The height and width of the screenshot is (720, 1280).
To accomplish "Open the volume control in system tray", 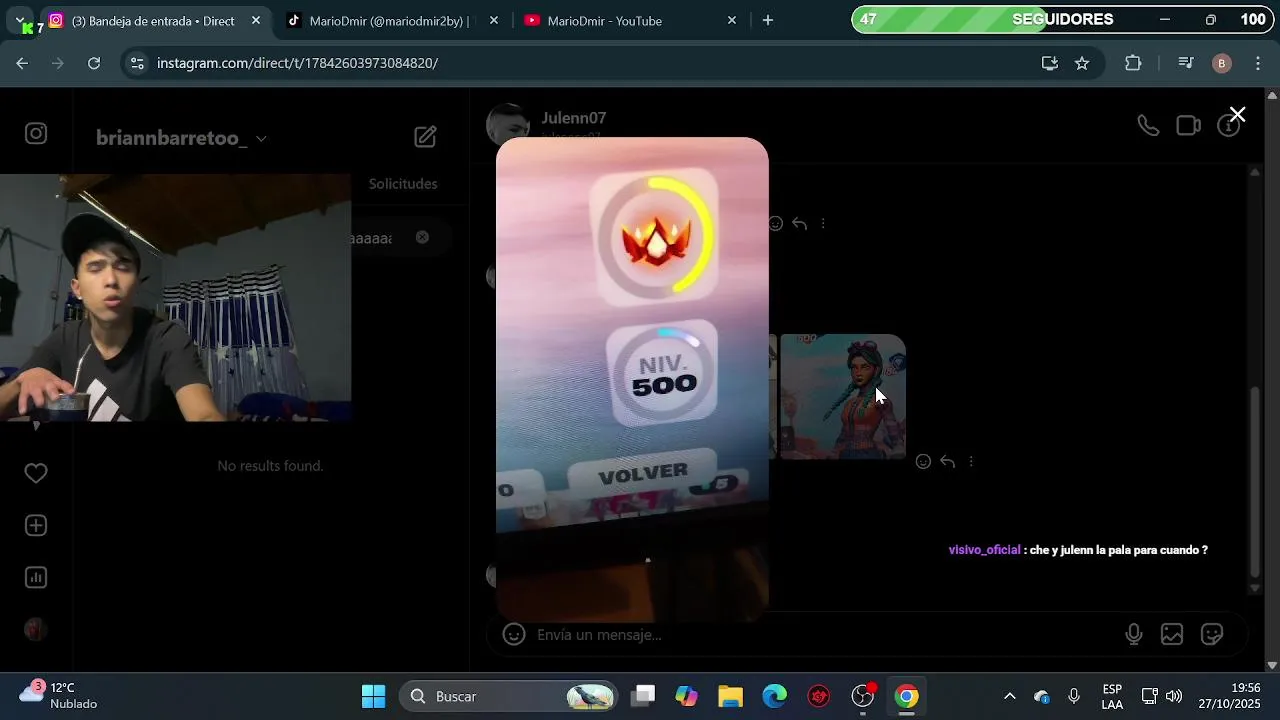I will (x=1174, y=696).
